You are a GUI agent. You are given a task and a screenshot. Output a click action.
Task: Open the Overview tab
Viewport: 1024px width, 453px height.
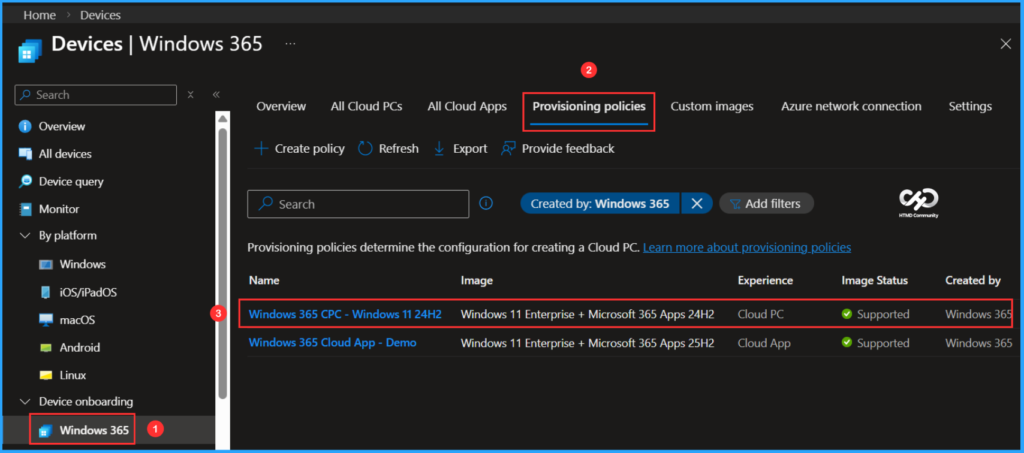[x=281, y=106]
